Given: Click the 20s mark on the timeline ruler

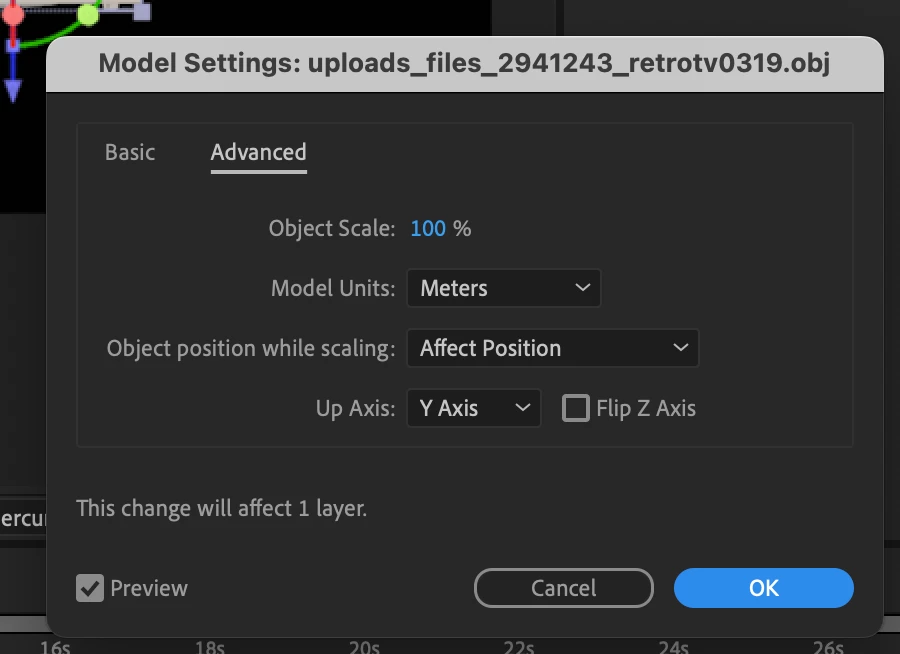Looking at the screenshot, I should pos(364,646).
